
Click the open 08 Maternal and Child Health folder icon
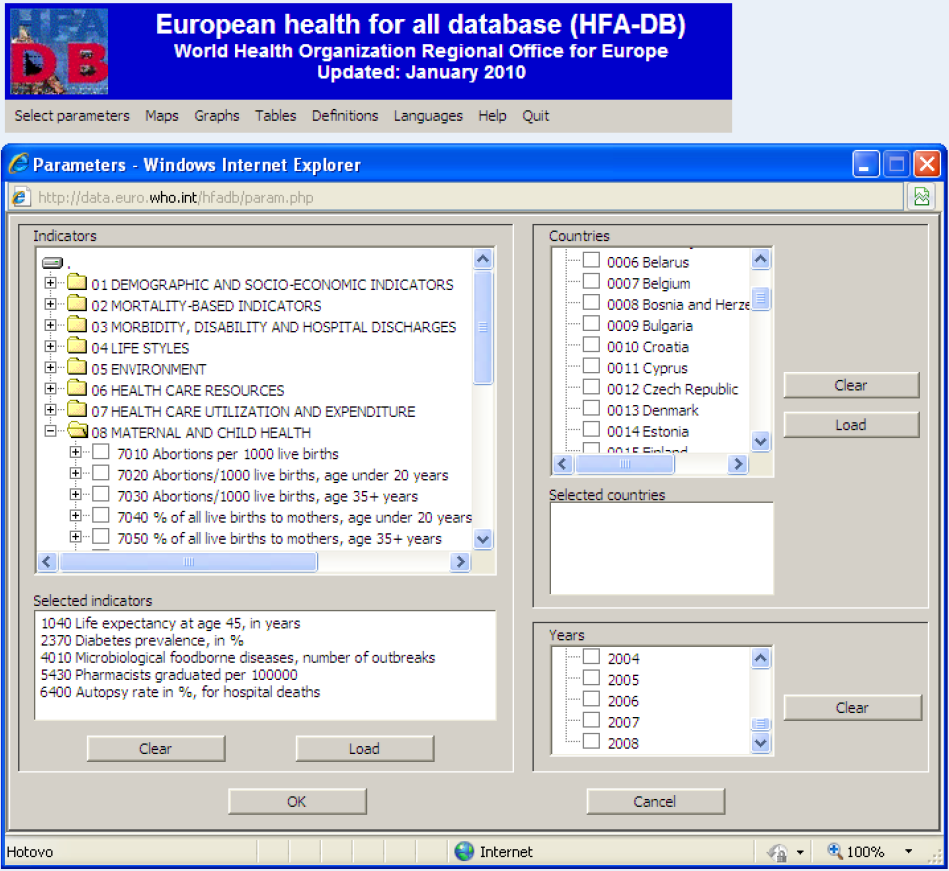[x=77, y=430]
